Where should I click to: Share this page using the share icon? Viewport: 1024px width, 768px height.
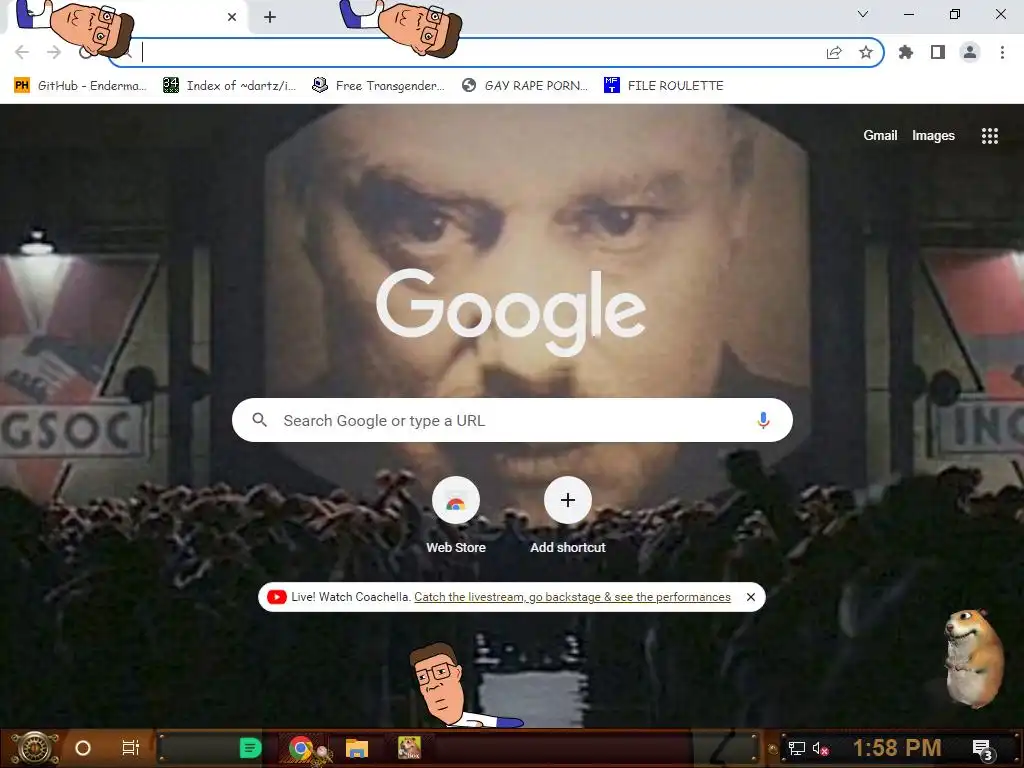[834, 53]
